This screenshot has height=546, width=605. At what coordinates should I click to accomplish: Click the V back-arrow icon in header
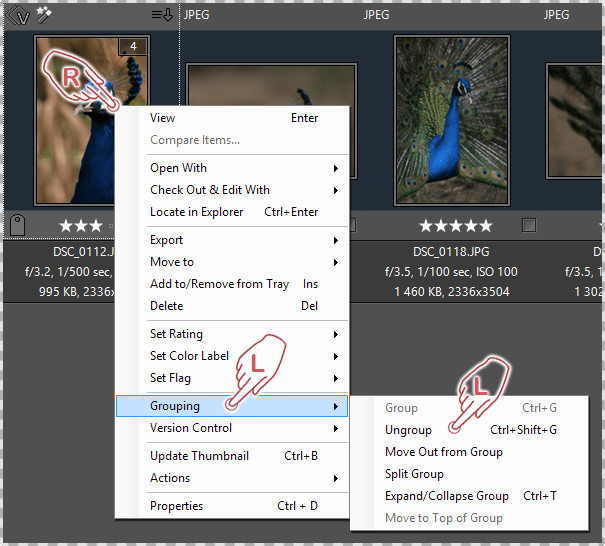click(x=18, y=16)
